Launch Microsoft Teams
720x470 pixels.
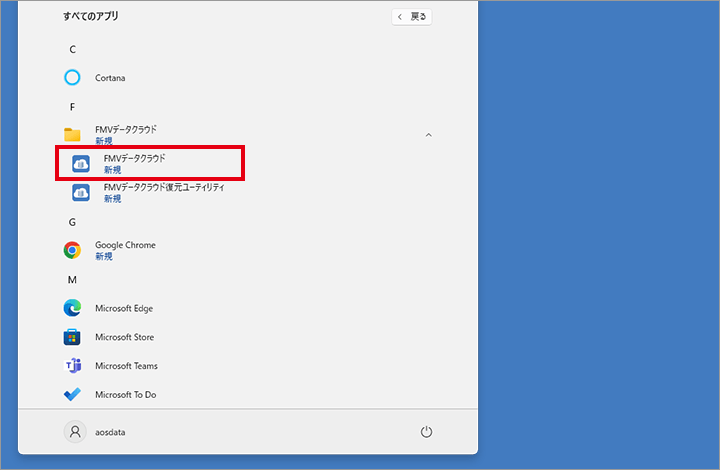tap(126, 366)
